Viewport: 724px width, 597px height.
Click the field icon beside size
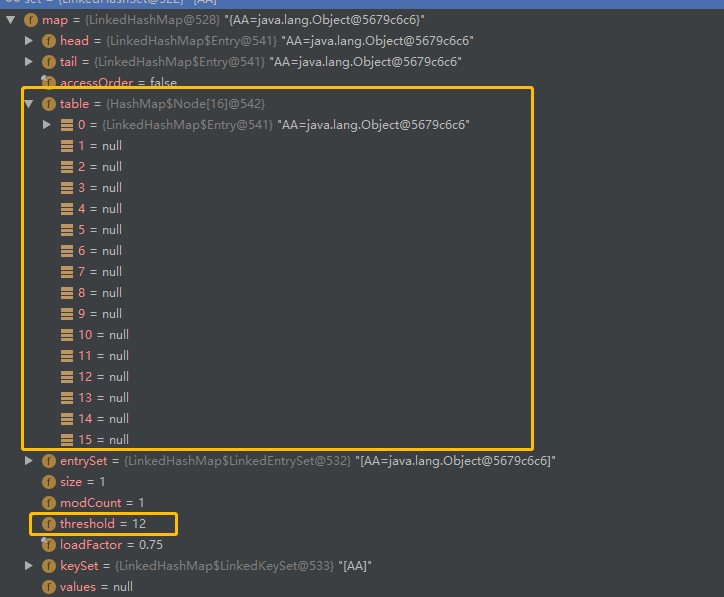pyautogui.click(x=49, y=482)
